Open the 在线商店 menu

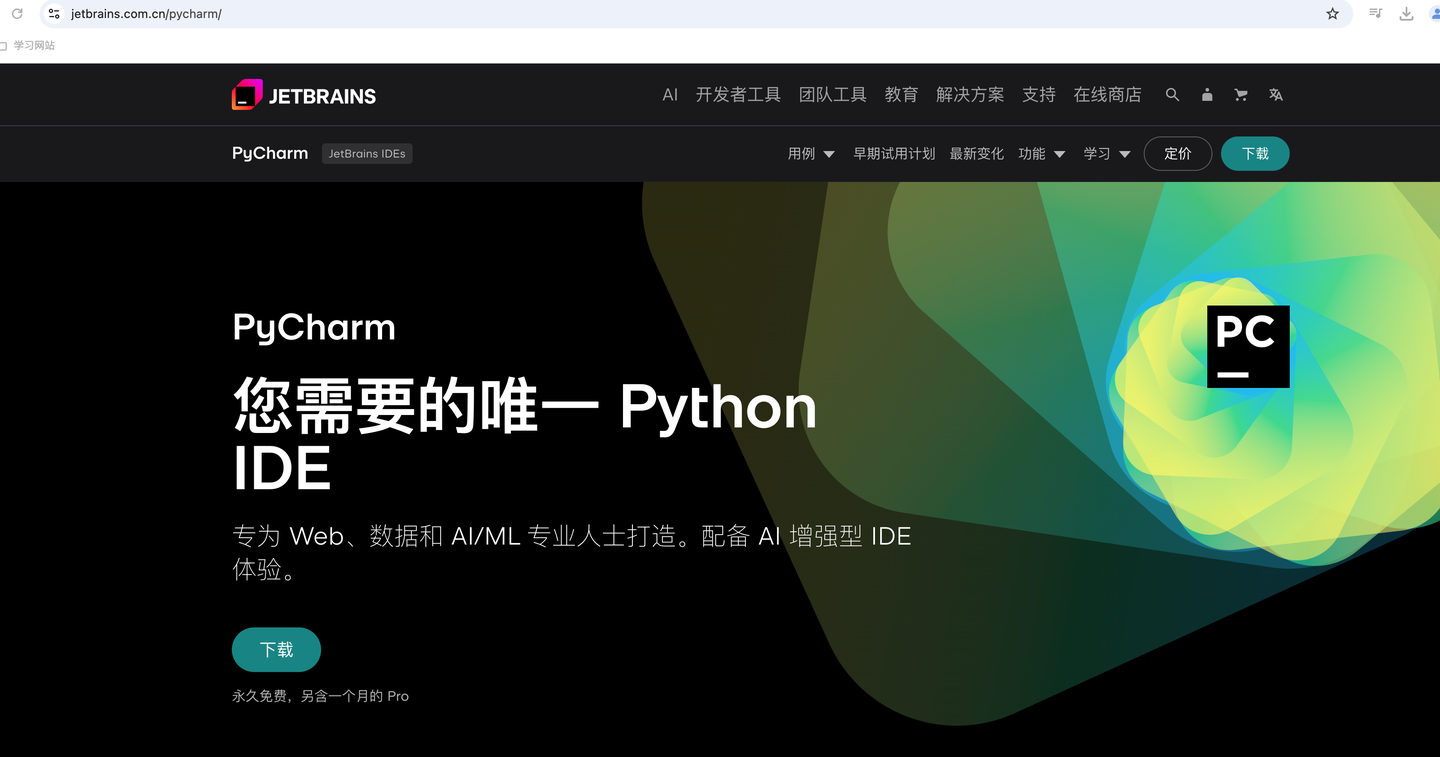(x=1107, y=95)
